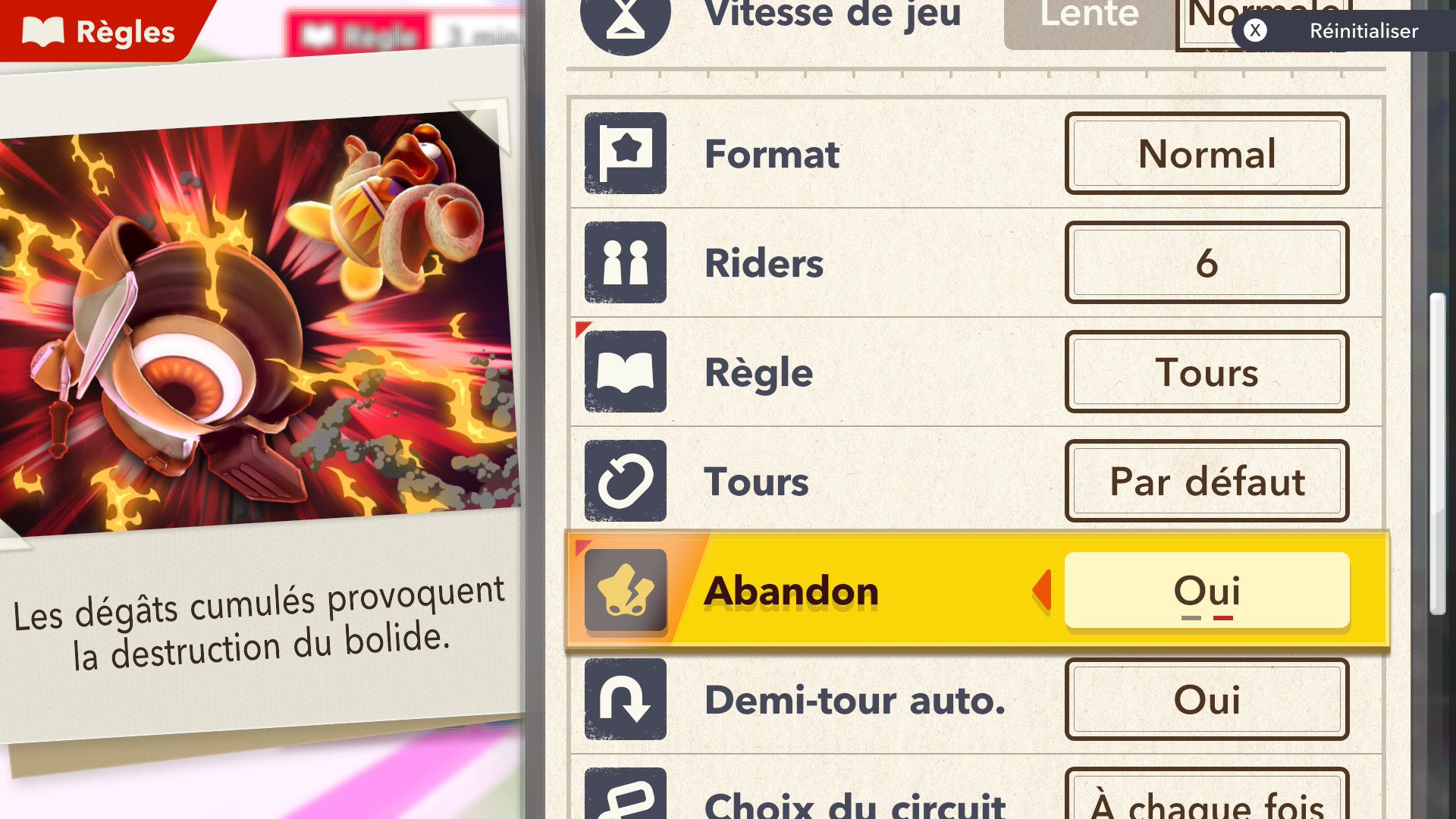Click the Tours lap loop icon
This screenshot has width=1456, height=819.
625,481
